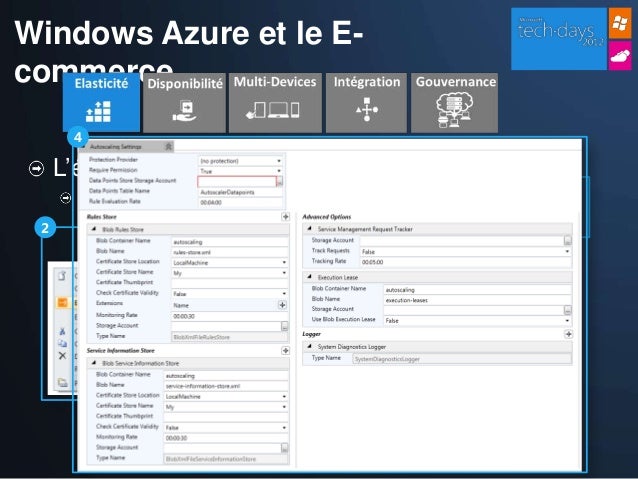Click the orange icon in background menu
Image resolution: width=638 pixels, height=479 pixels.
[62, 302]
